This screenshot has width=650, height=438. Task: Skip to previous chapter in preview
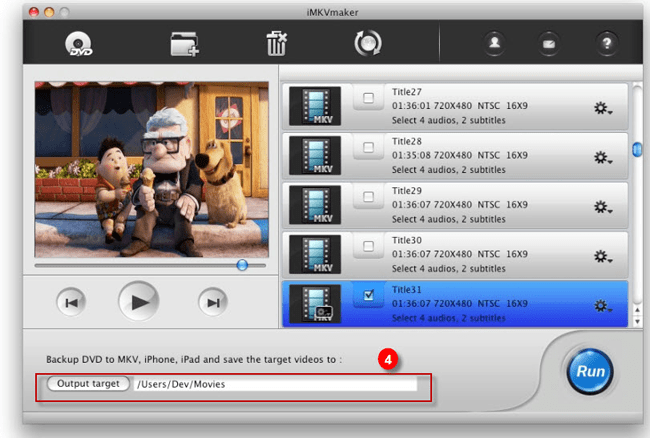71,302
